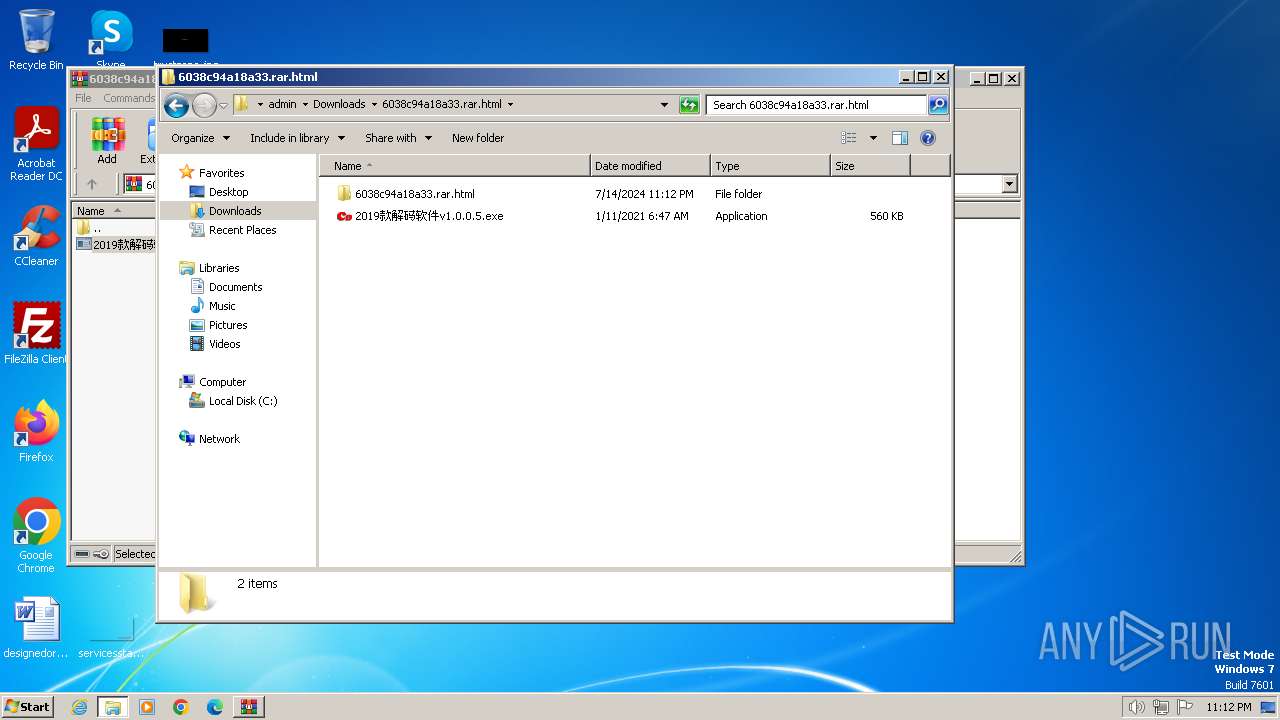Click the New folder button
This screenshot has height=720, width=1280.
tap(478, 138)
